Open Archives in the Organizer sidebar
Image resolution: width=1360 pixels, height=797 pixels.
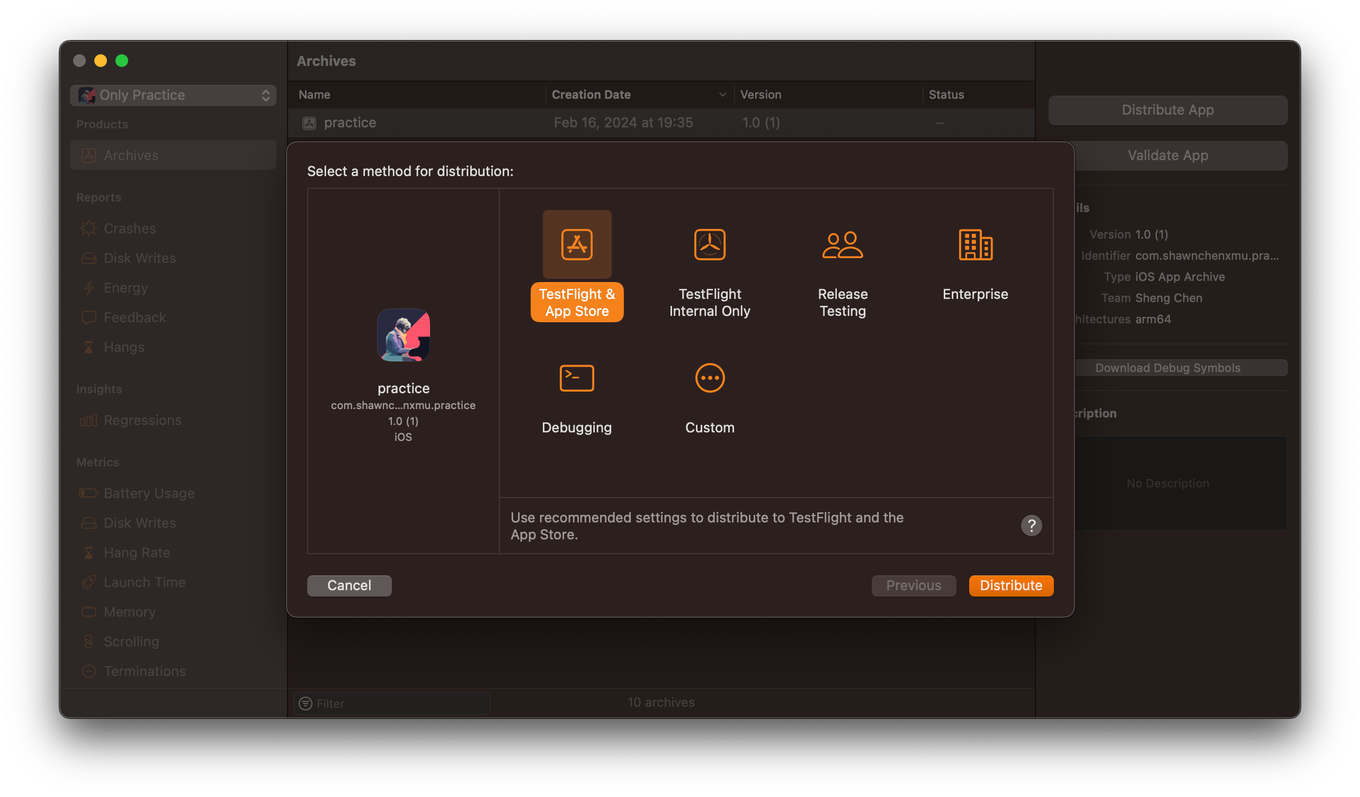click(x=173, y=155)
